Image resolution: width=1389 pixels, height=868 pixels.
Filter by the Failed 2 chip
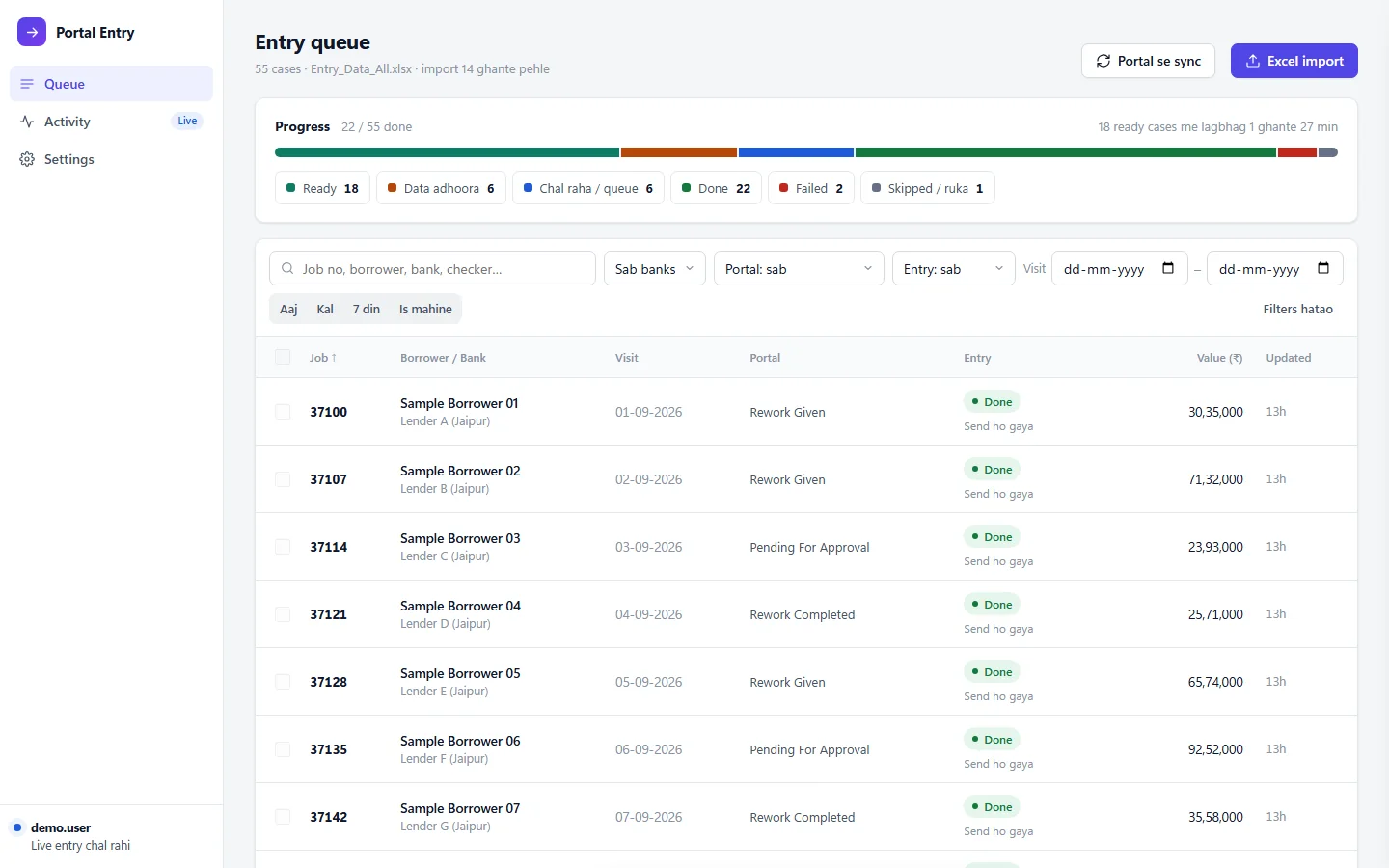click(811, 188)
